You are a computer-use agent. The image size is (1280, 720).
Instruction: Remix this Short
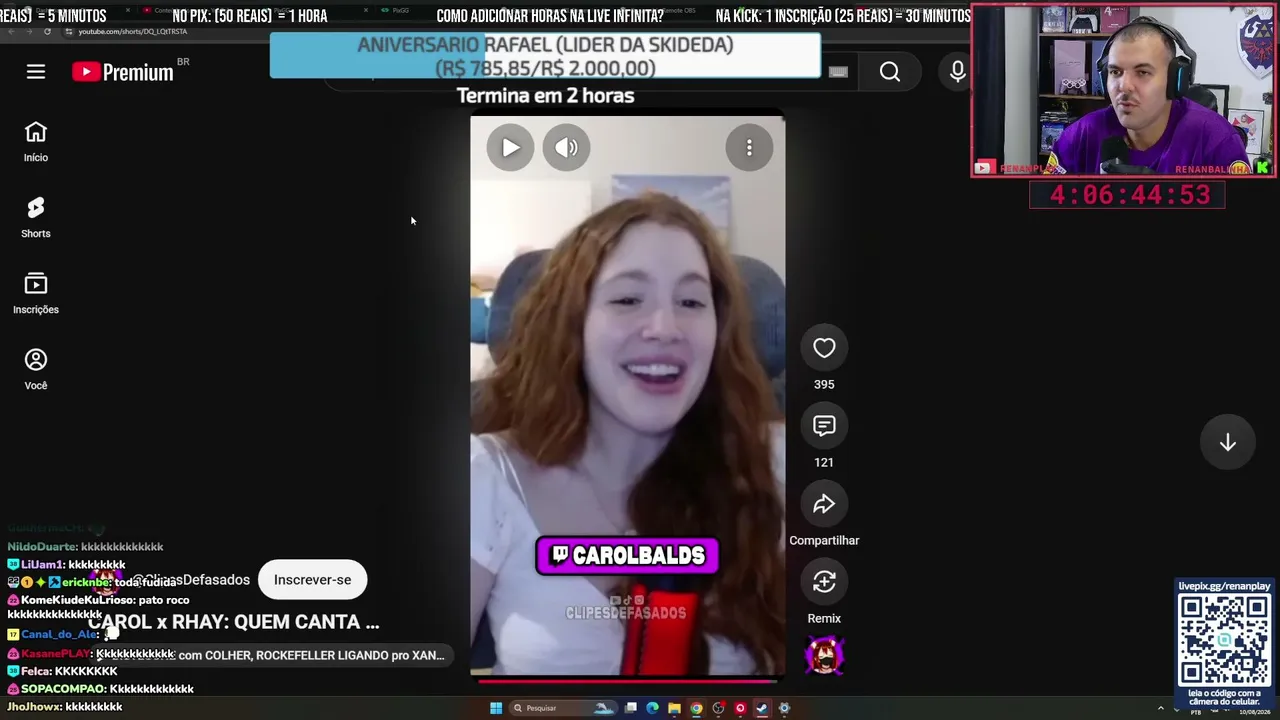pyautogui.click(x=824, y=582)
